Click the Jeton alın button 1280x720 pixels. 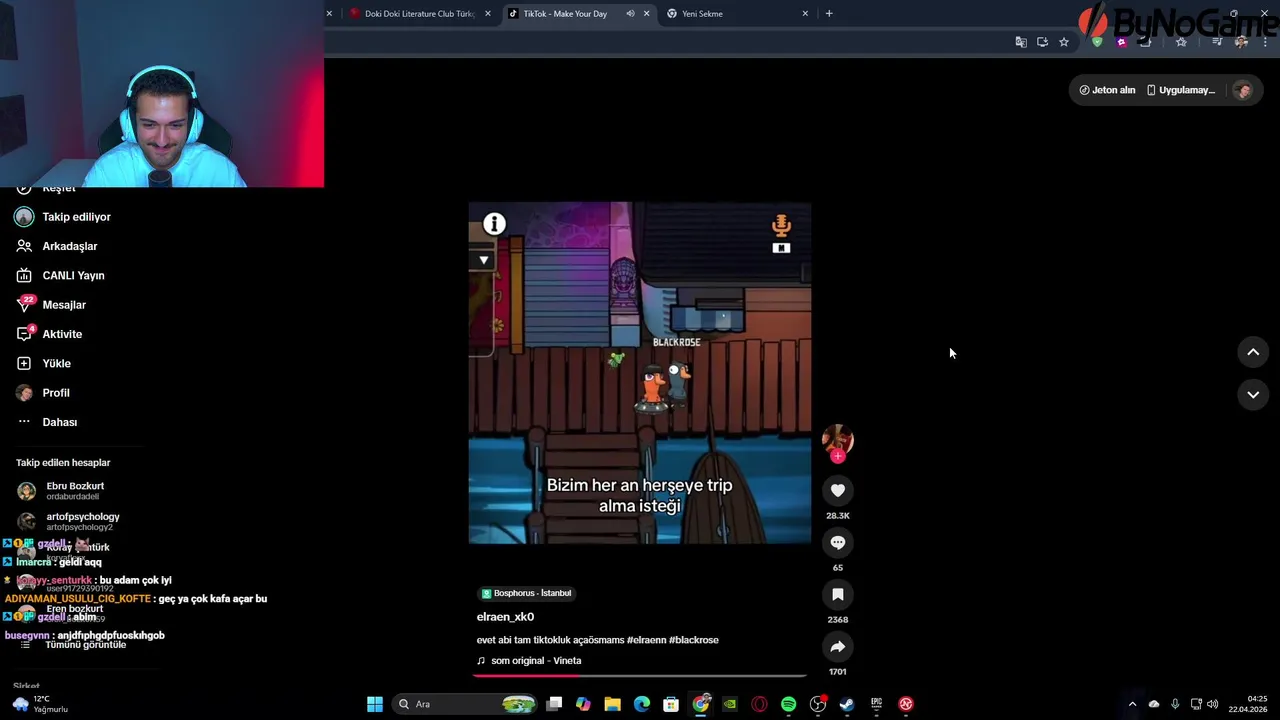(1107, 90)
